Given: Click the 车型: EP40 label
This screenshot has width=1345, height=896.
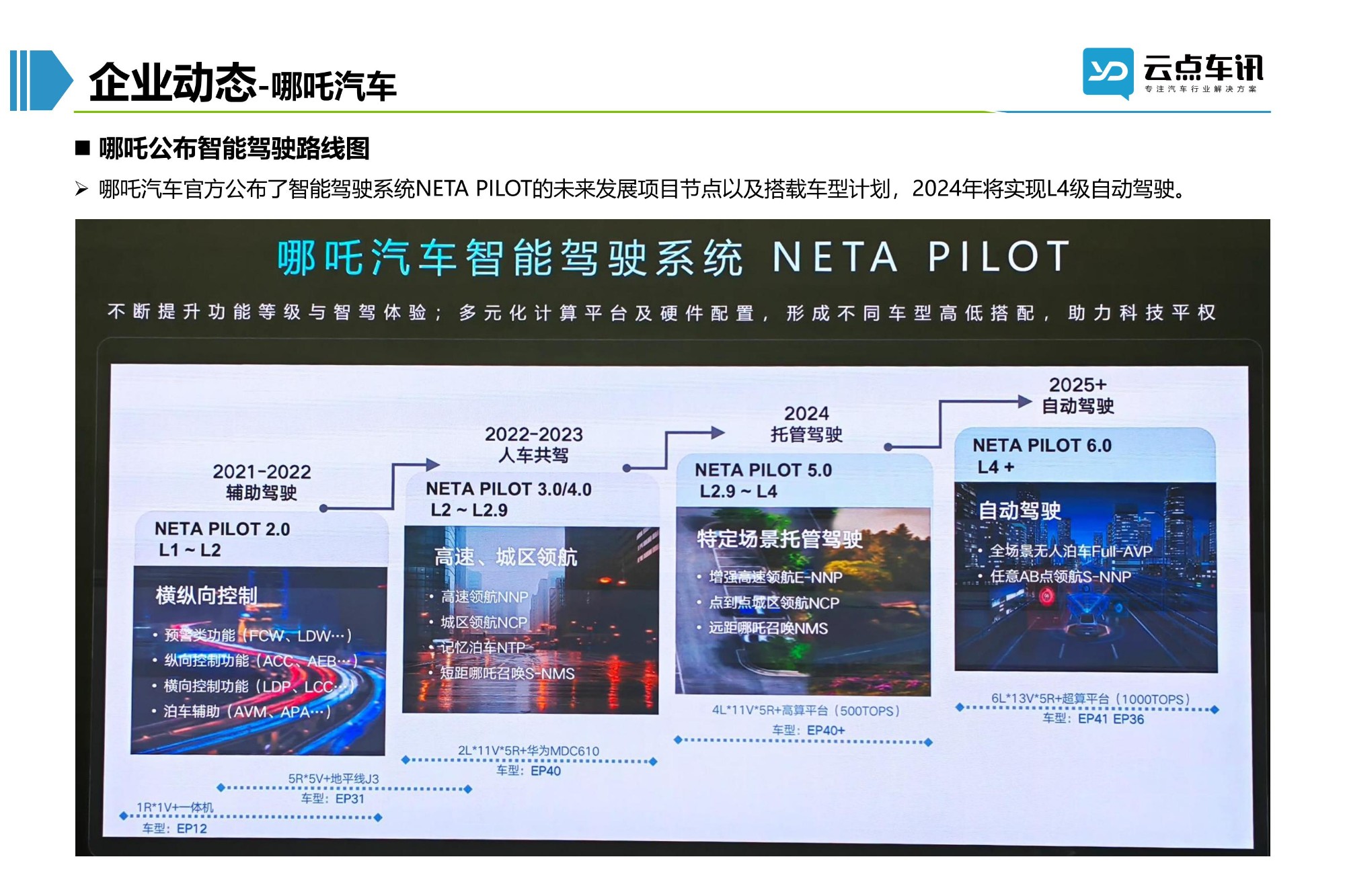Looking at the screenshot, I should [x=529, y=770].
